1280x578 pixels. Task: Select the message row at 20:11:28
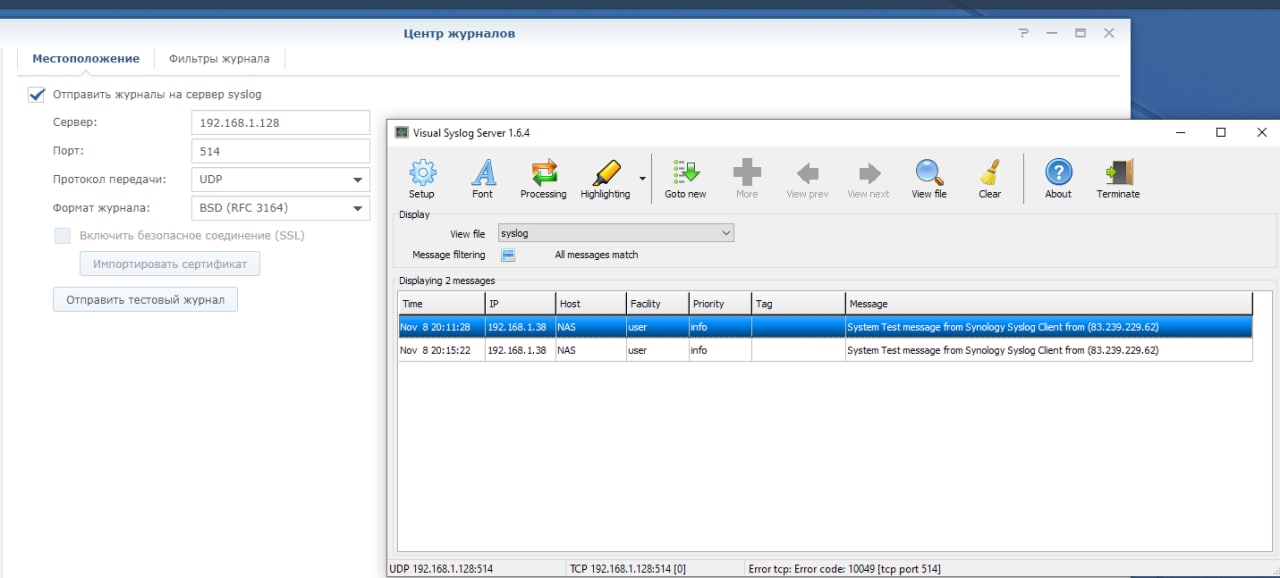825,327
